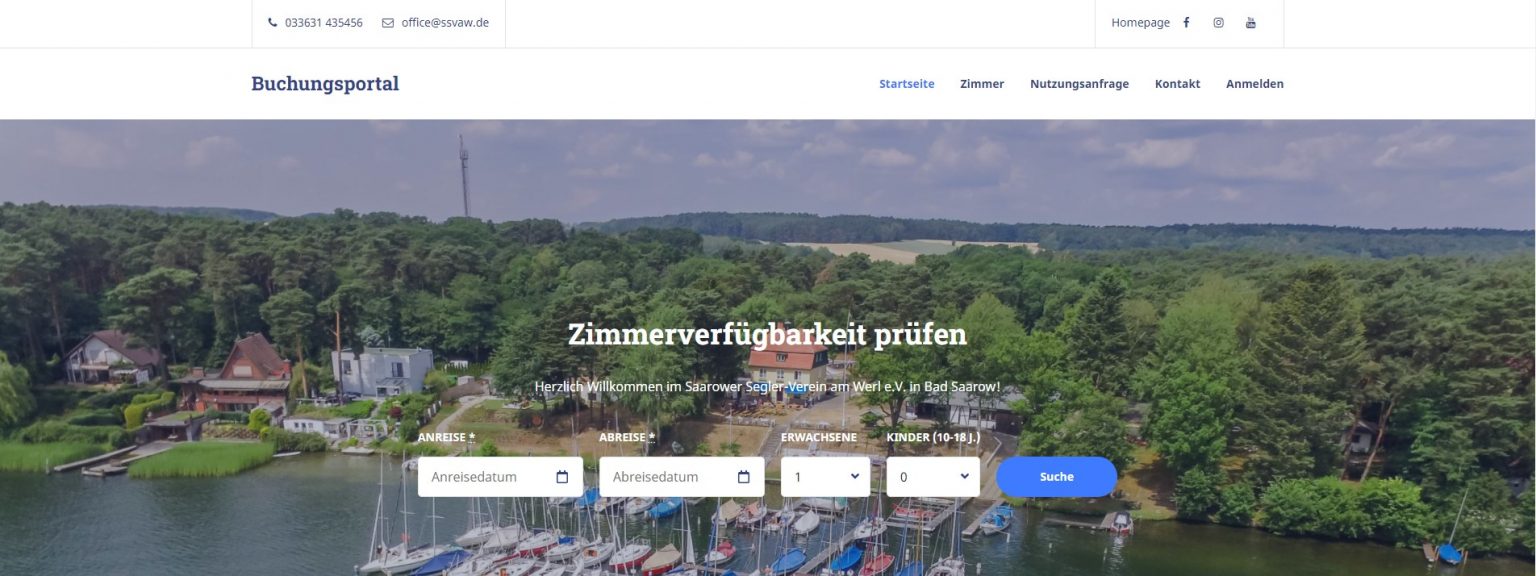Follow the Homepage link in top bar
This screenshot has width=1536, height=576.
pos(1140,23)
